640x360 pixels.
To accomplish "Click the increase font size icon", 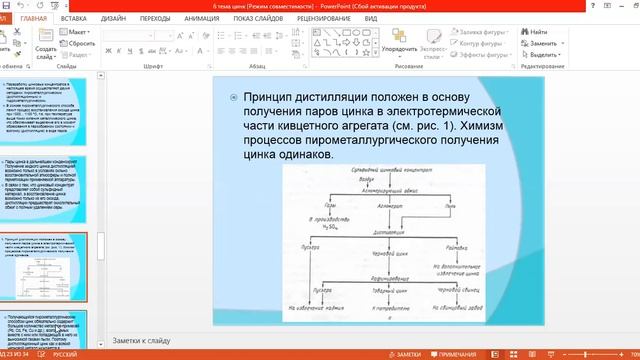I will pos(180,36).
